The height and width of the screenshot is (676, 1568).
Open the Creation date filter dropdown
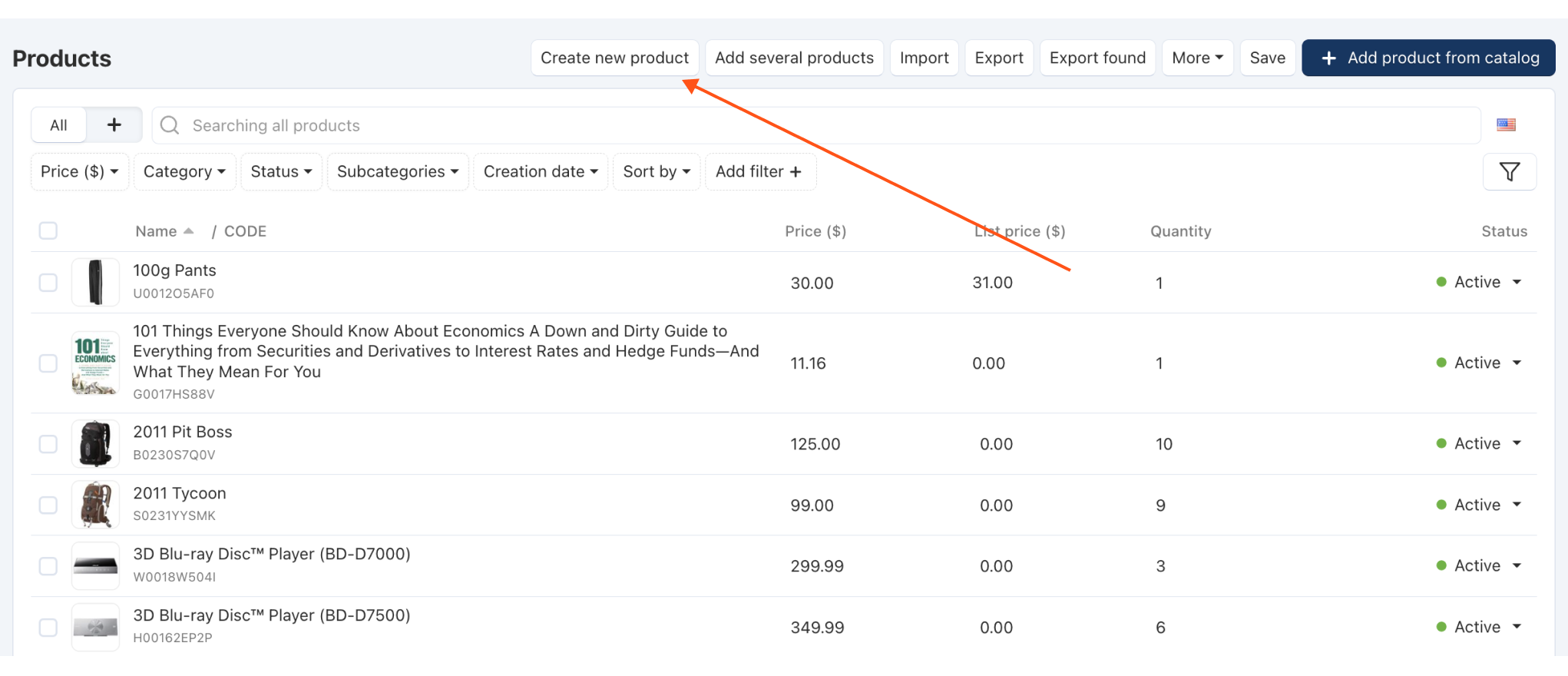pos(541,171)
